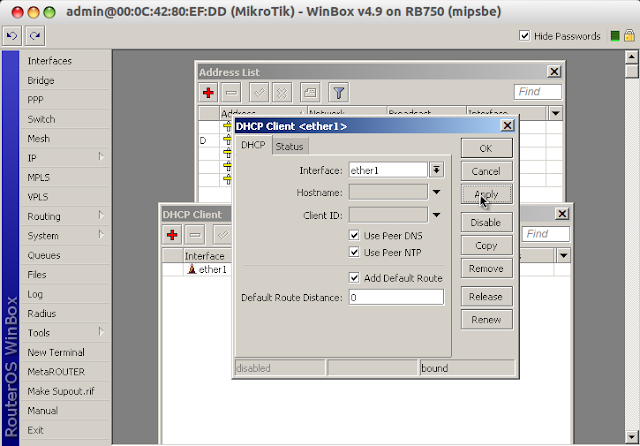Open the PPP menu item
The width and height of the screenshot is (640, 446).
pos(65,100)
